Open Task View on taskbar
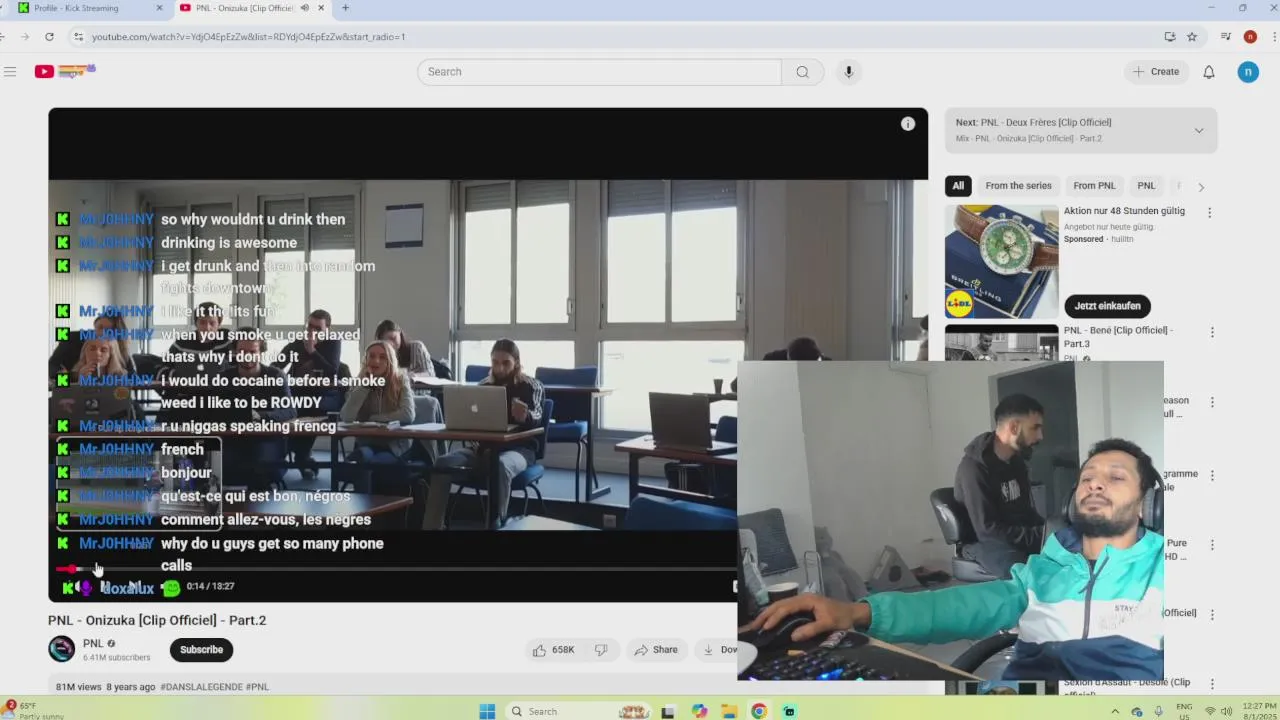Image resolution: width=1280 pixels, height=720 pixels. 668,711
